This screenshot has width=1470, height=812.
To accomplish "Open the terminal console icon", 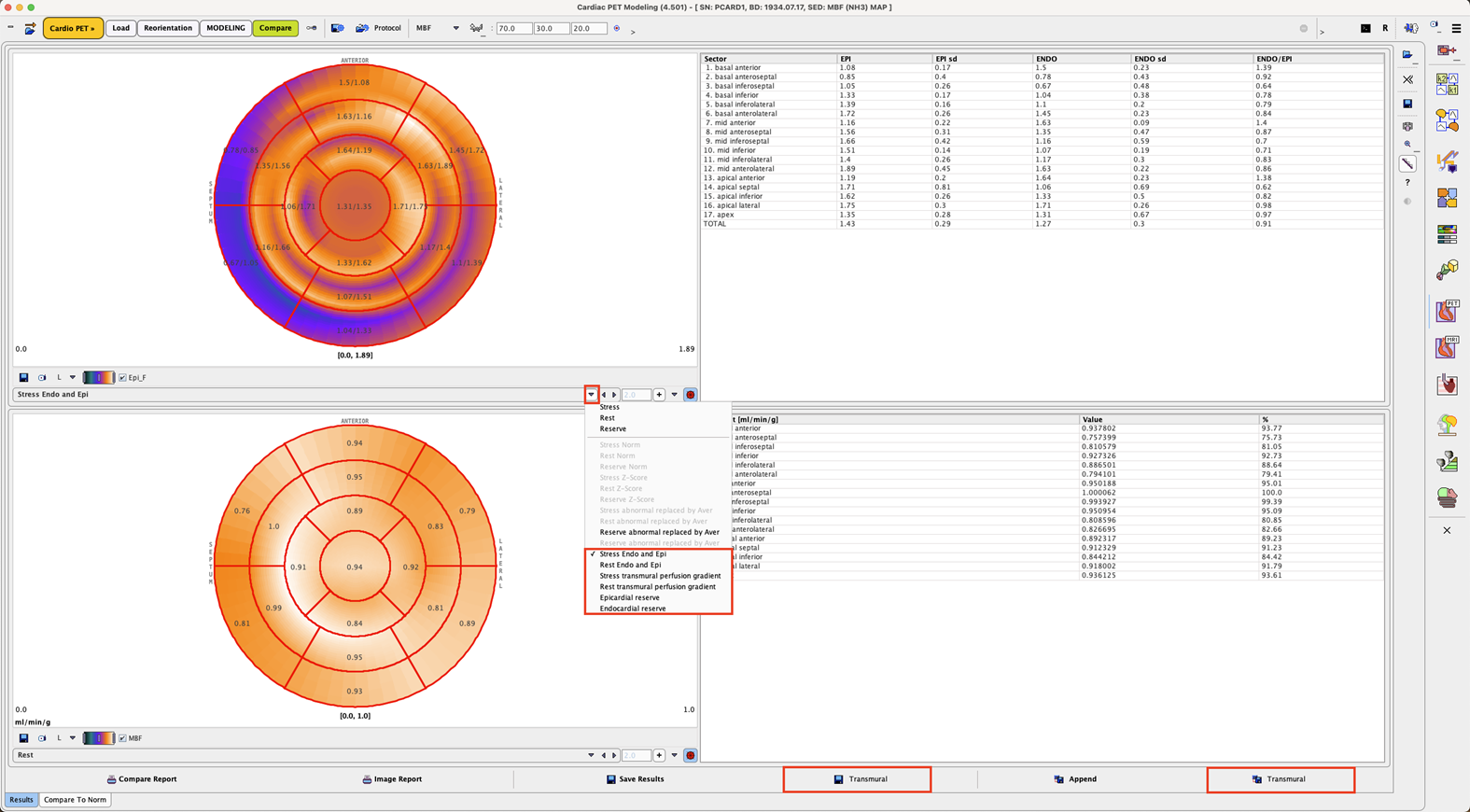I will click(1365, 28).
